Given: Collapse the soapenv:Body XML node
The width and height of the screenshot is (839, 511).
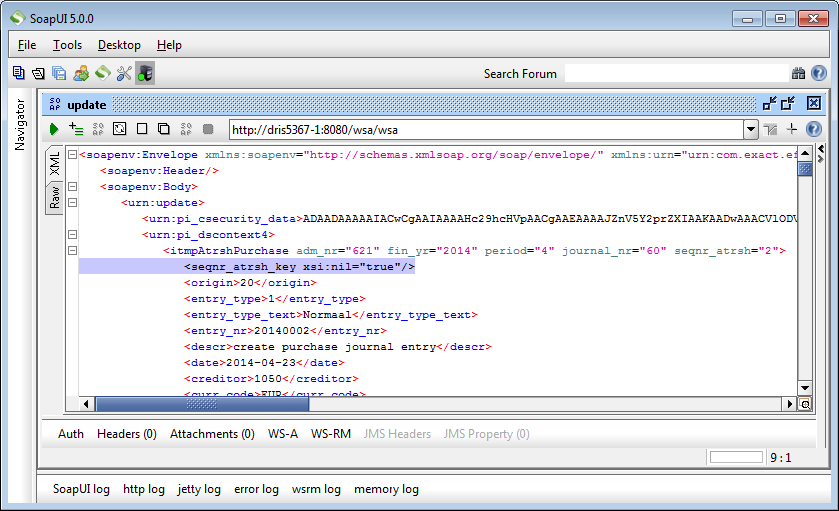Looking at the screenshot, I should click(x=72, y=187).
